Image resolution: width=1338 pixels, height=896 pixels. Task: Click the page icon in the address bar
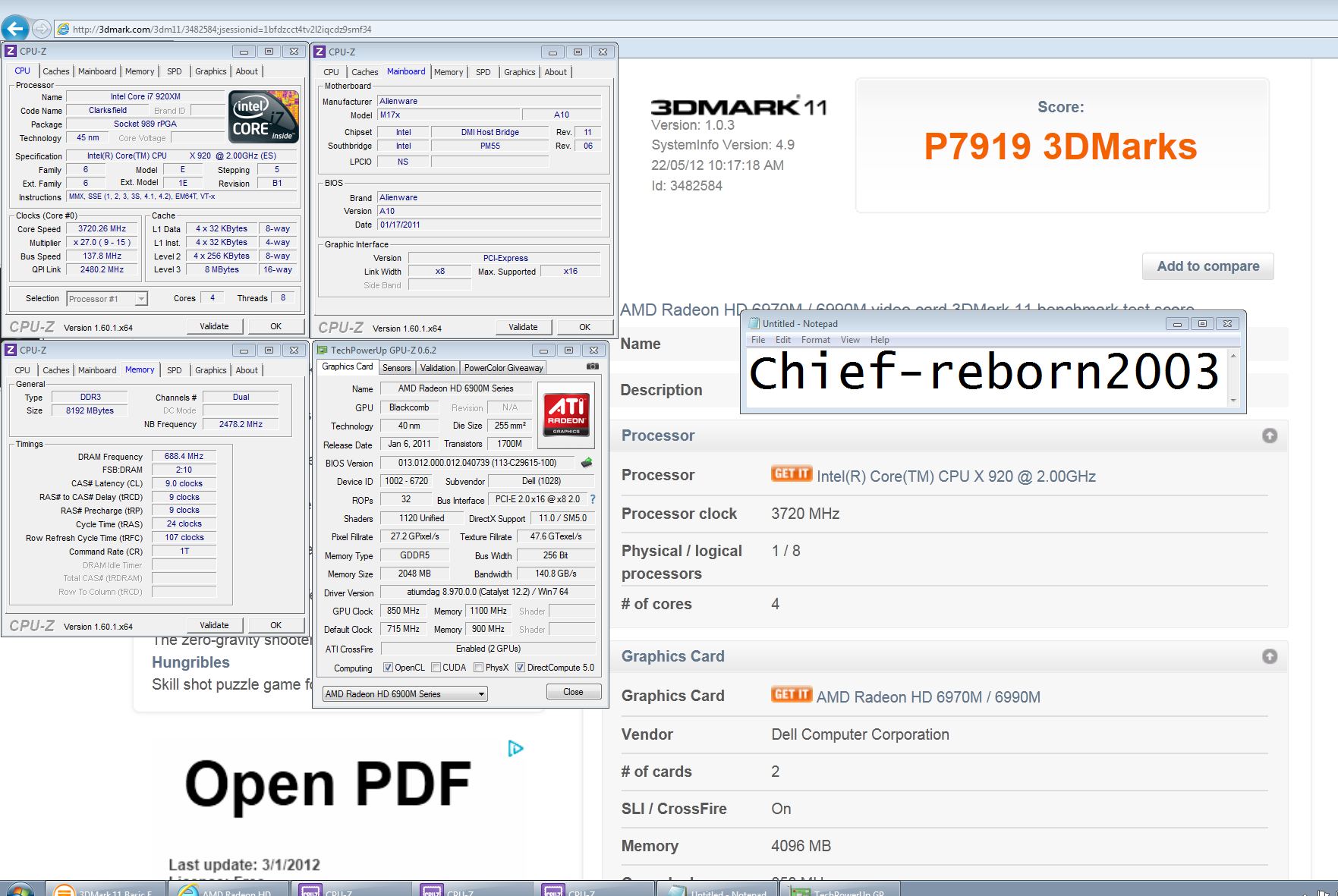click(x=64, y=30)
